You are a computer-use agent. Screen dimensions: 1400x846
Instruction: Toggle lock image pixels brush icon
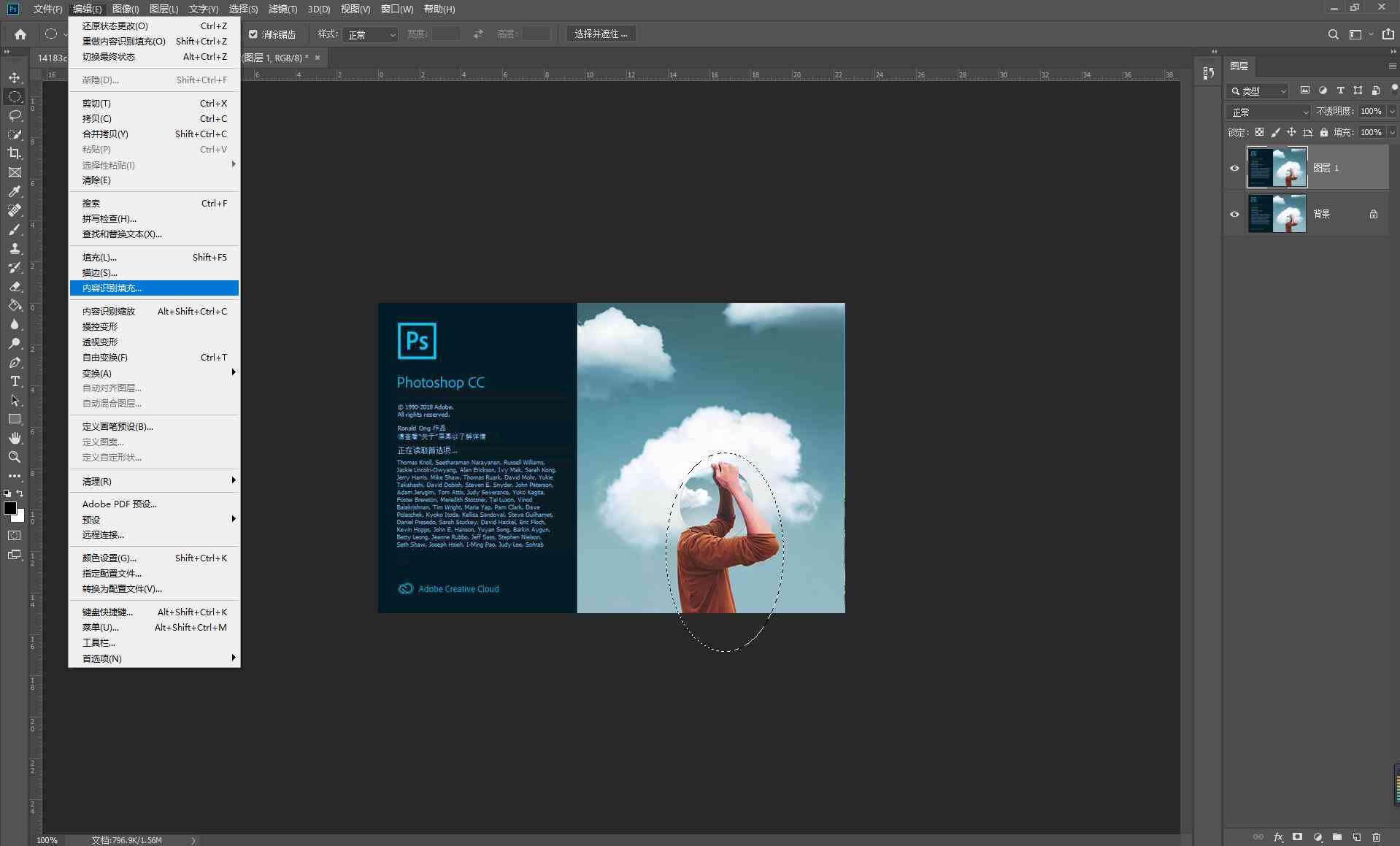[1275, 132]
